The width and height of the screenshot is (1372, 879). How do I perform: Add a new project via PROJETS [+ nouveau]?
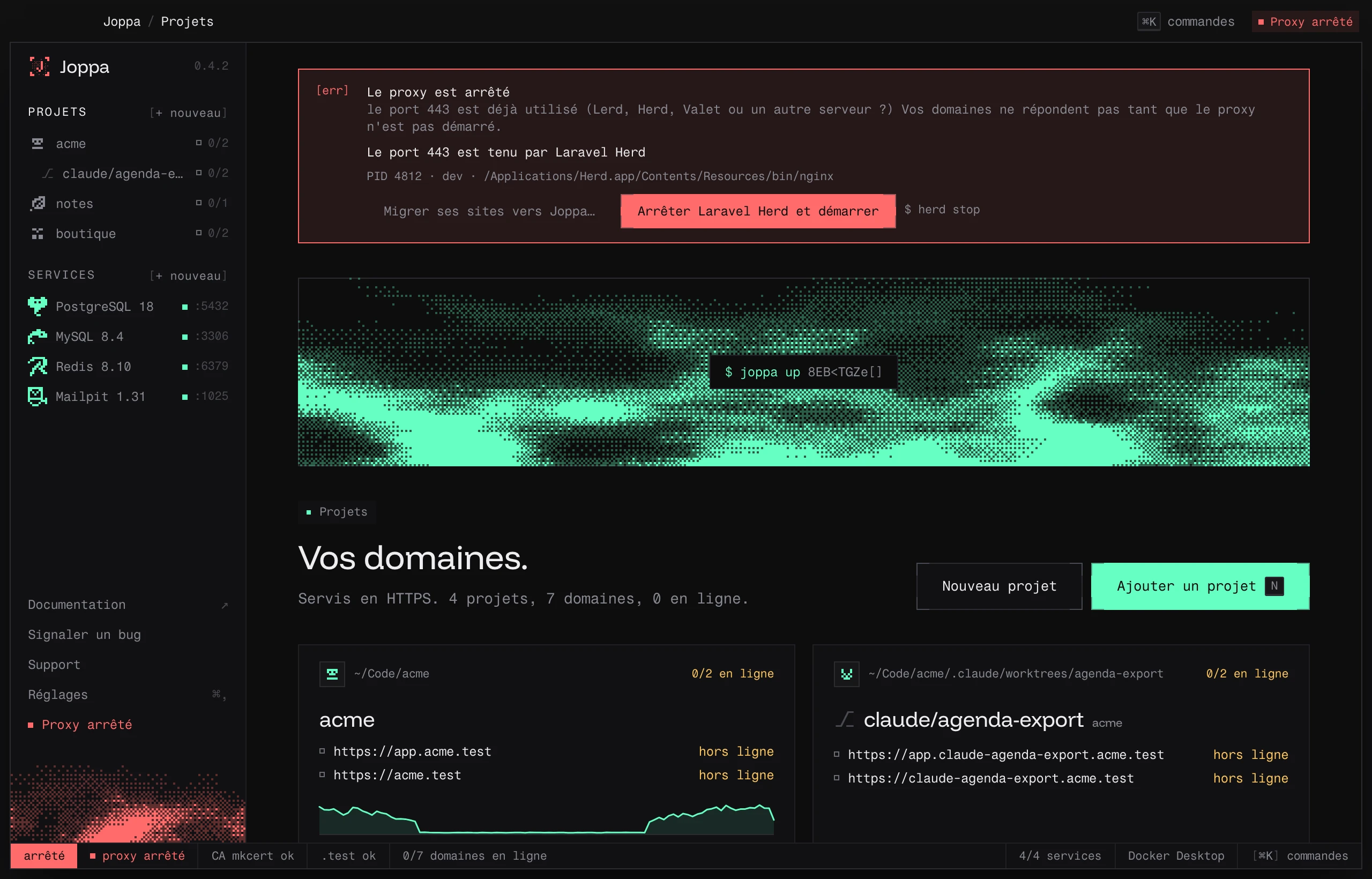[x=188, y=113]
